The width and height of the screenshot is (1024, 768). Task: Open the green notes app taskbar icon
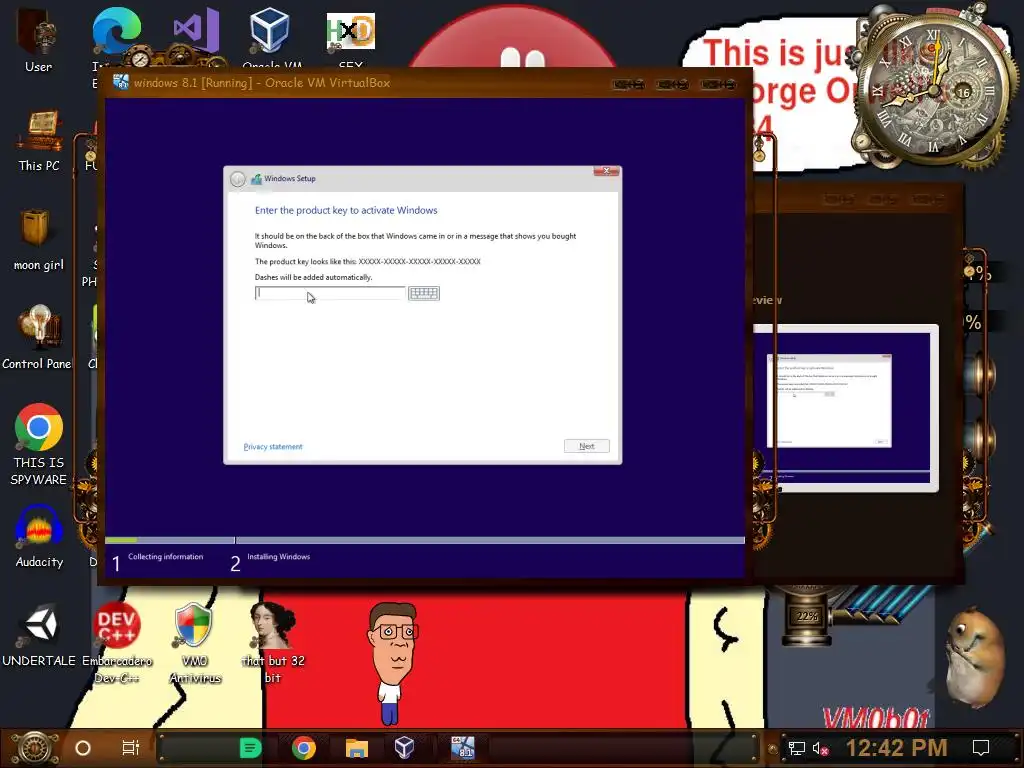pos(250,748)
